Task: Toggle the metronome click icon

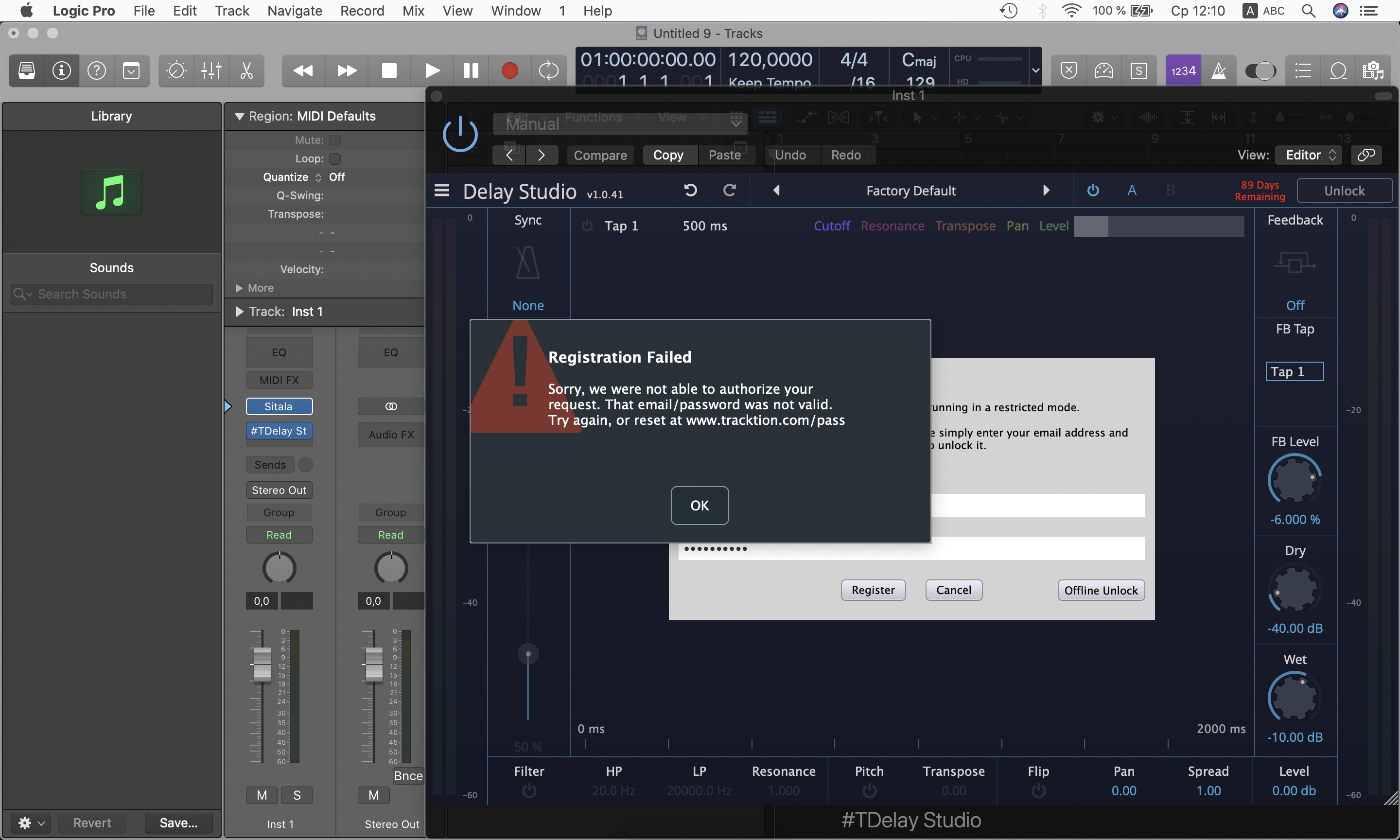Action: pos(1218,71)
